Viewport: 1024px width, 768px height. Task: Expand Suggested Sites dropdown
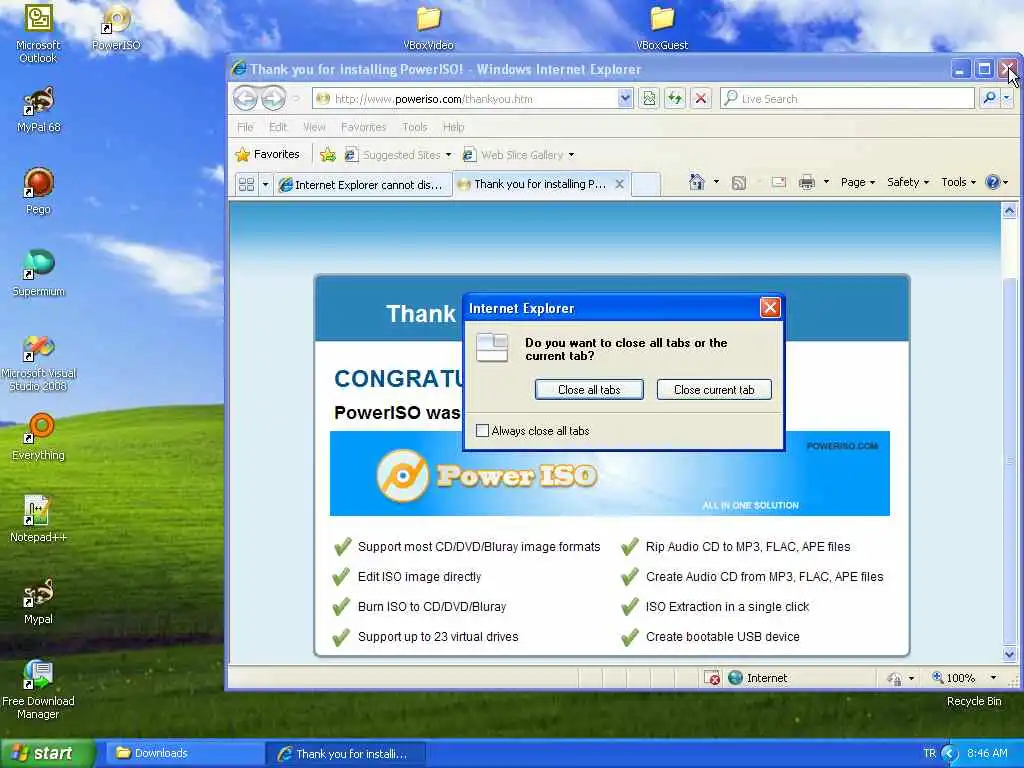coord(448,155)
